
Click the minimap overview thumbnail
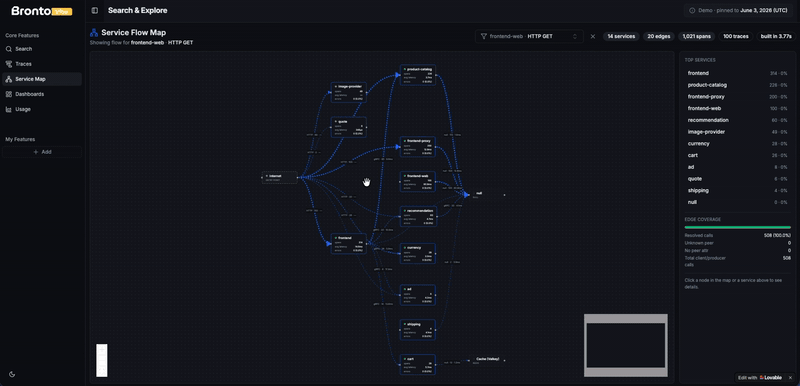[x=626, y=345]
